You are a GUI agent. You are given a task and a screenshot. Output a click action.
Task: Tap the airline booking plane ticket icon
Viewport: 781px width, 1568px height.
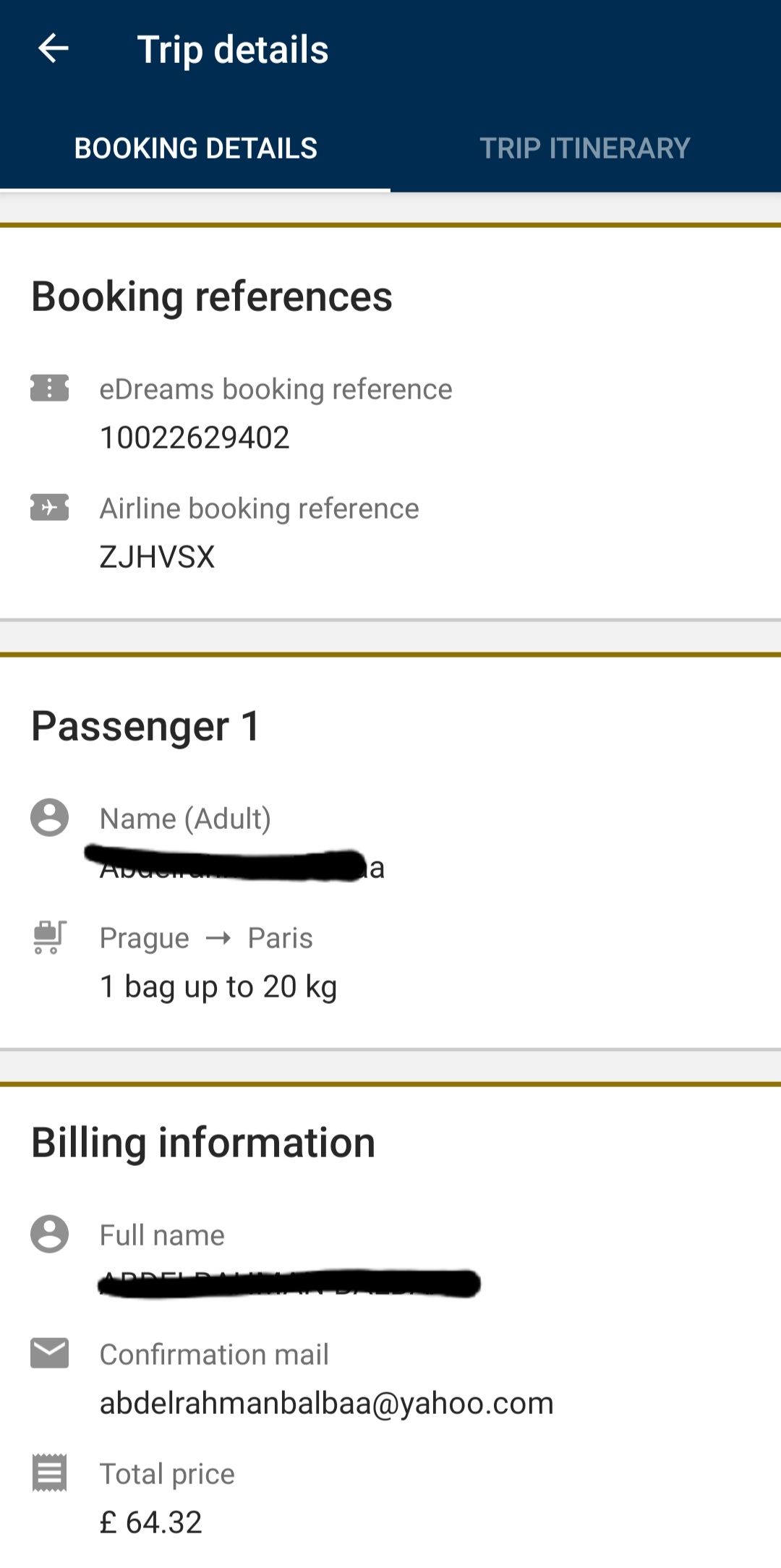(x=49, y=507)
